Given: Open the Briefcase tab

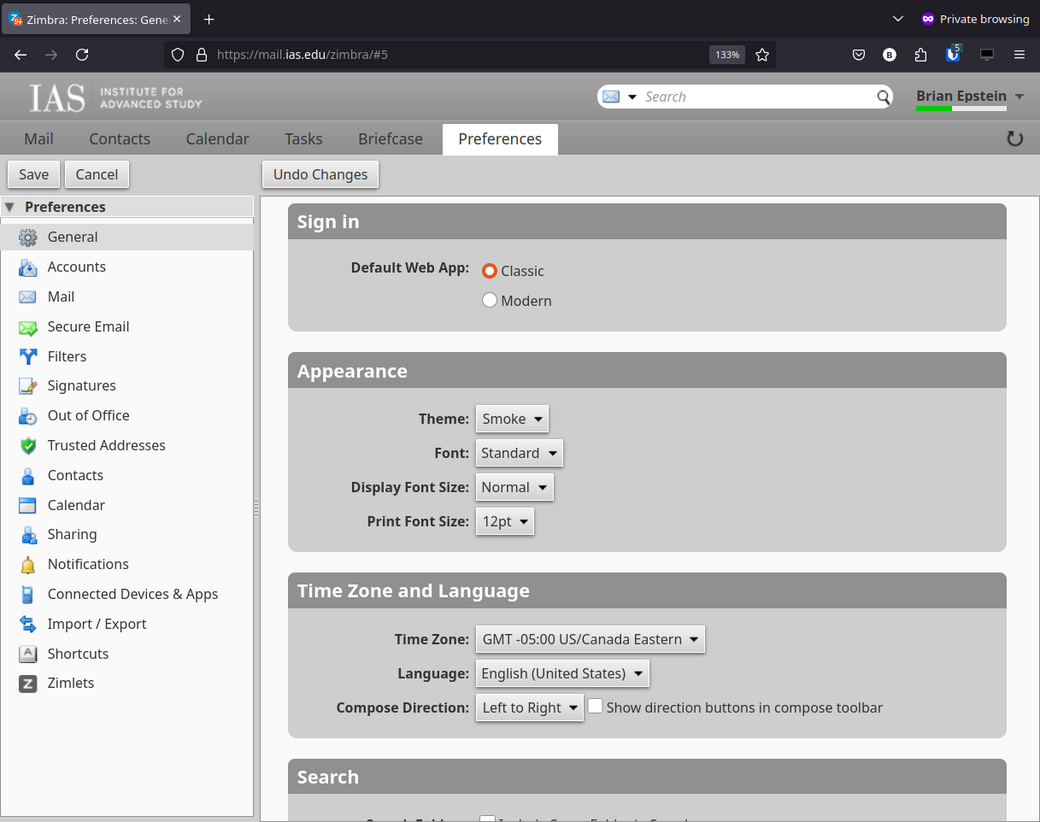Looking at the screenshot, I should click(390, 139).
